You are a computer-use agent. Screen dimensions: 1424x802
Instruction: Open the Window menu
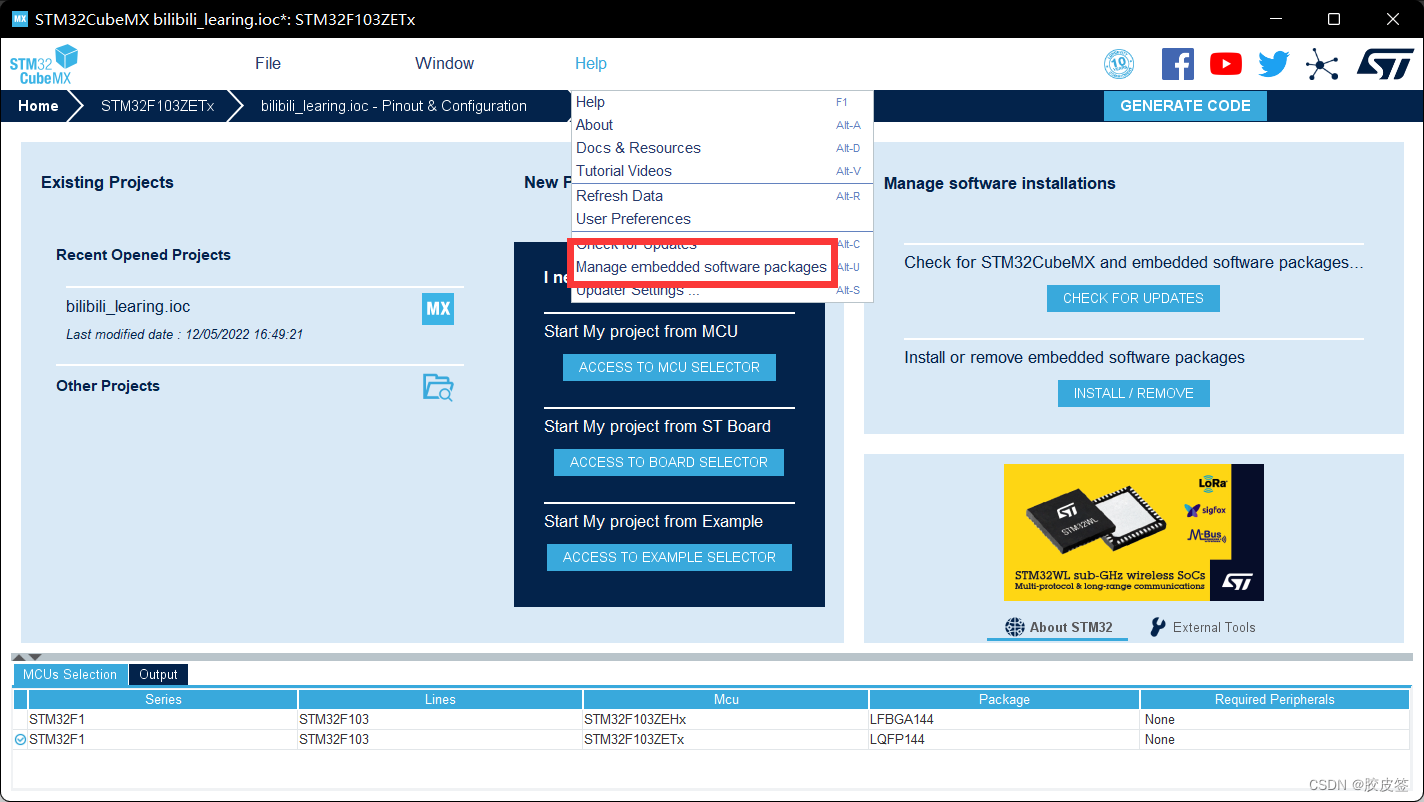(444, 63)
